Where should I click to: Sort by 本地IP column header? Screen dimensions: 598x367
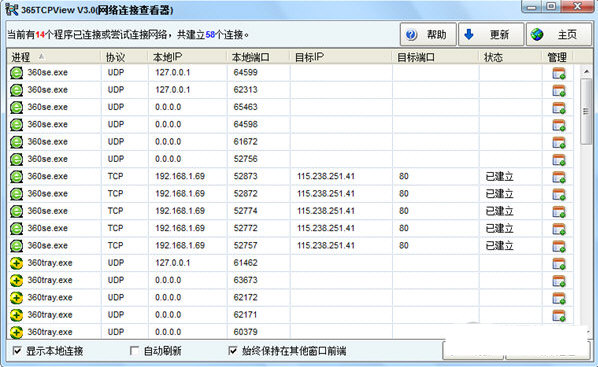tap(187, 57)
